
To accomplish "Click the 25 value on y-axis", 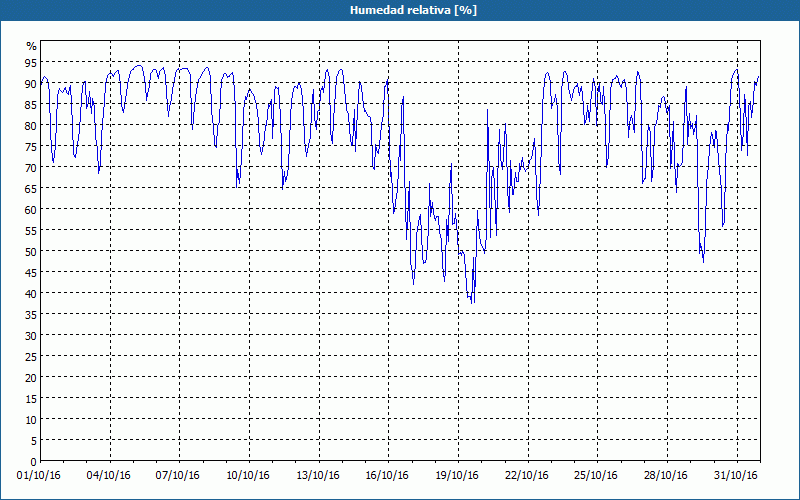I will click(31, 356).
